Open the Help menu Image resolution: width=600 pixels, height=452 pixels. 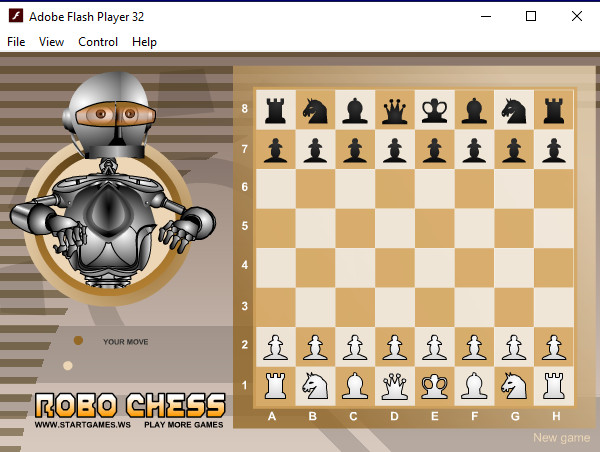144,42
